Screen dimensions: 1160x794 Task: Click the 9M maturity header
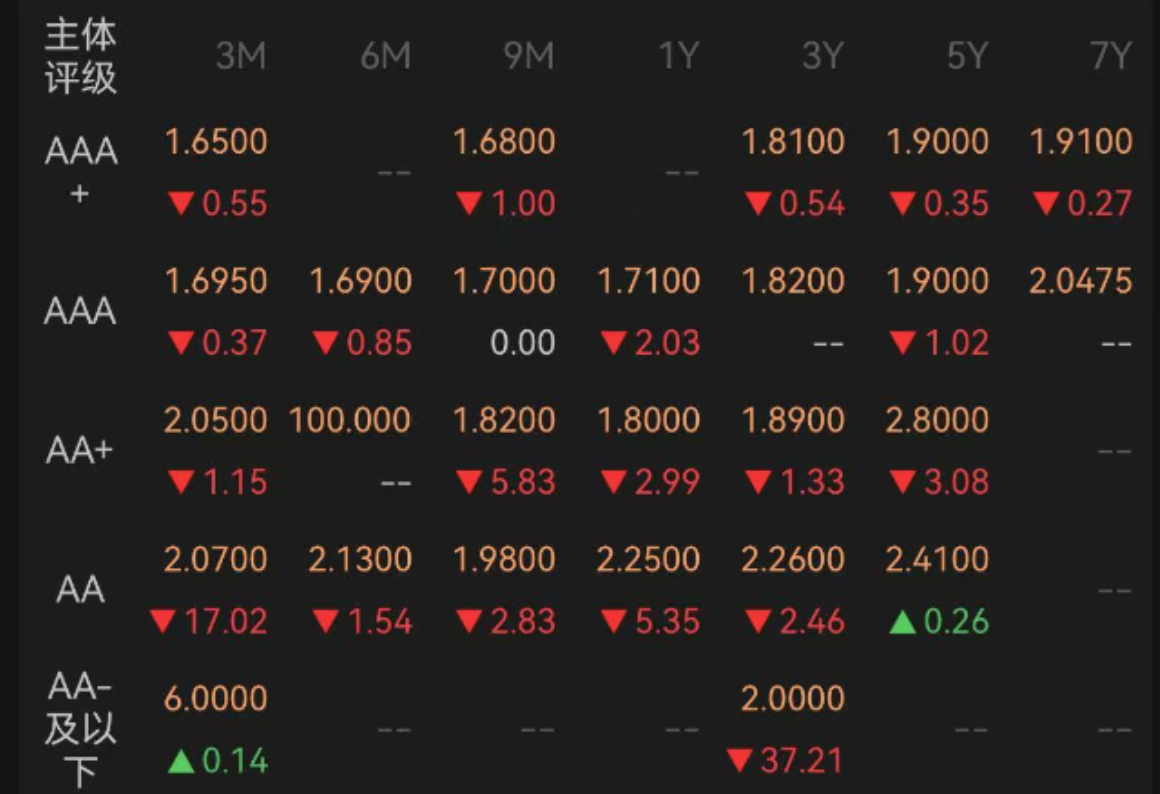click(x=529, y=55)
